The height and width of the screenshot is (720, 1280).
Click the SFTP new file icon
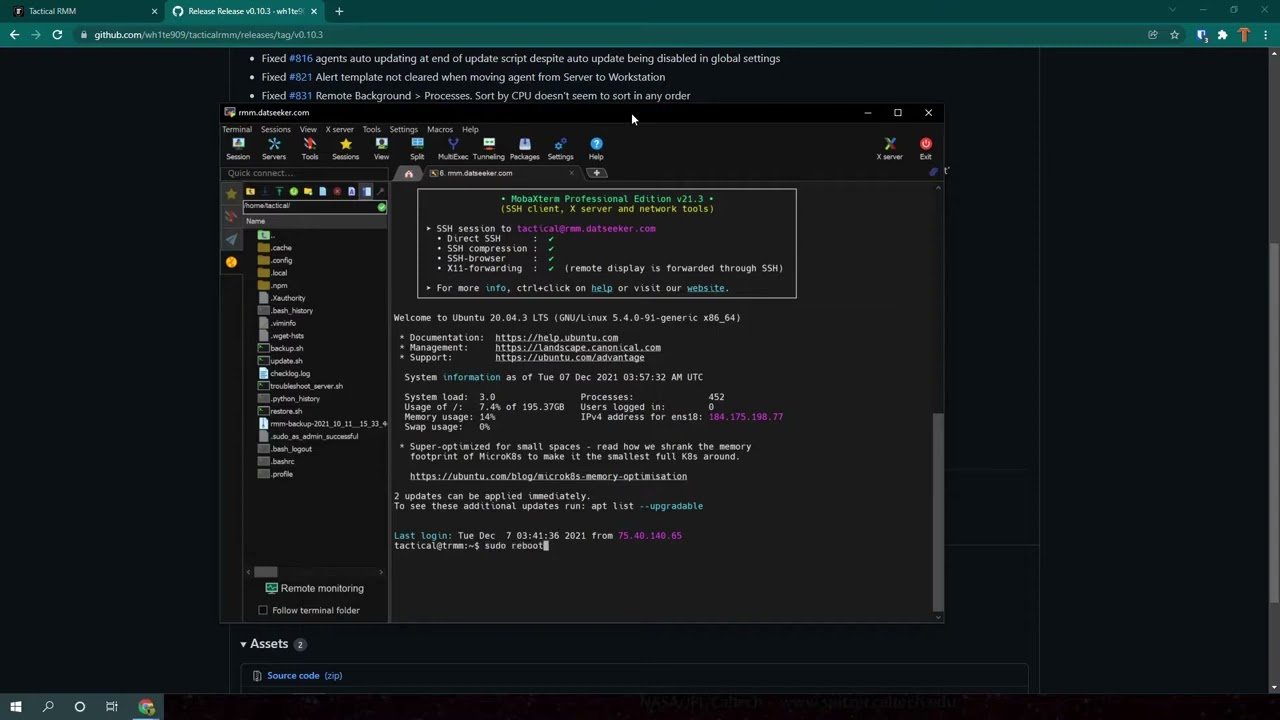[x=322, y=191]
